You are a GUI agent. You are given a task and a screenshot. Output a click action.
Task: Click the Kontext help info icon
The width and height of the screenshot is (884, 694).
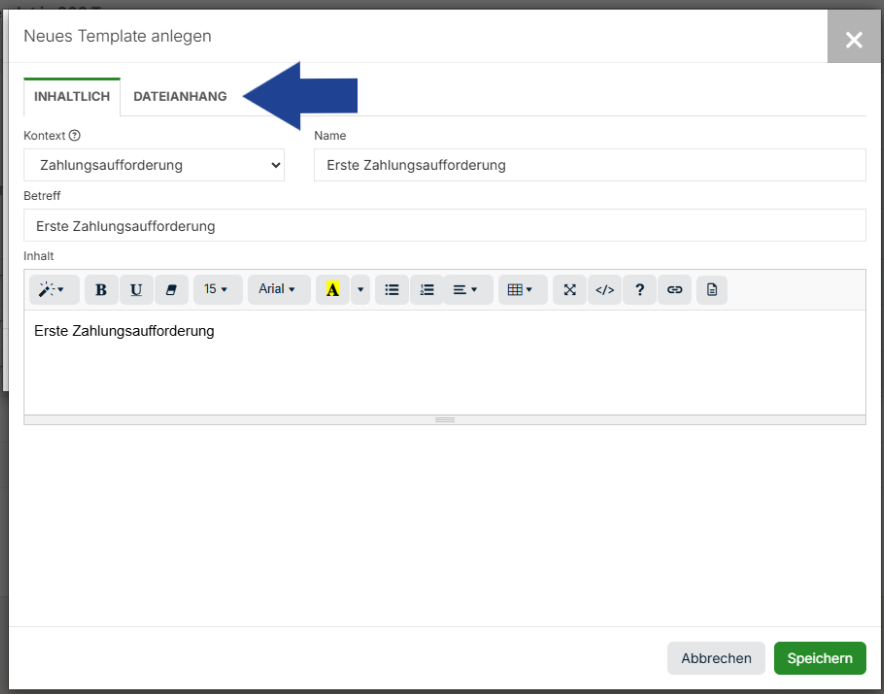75,136
